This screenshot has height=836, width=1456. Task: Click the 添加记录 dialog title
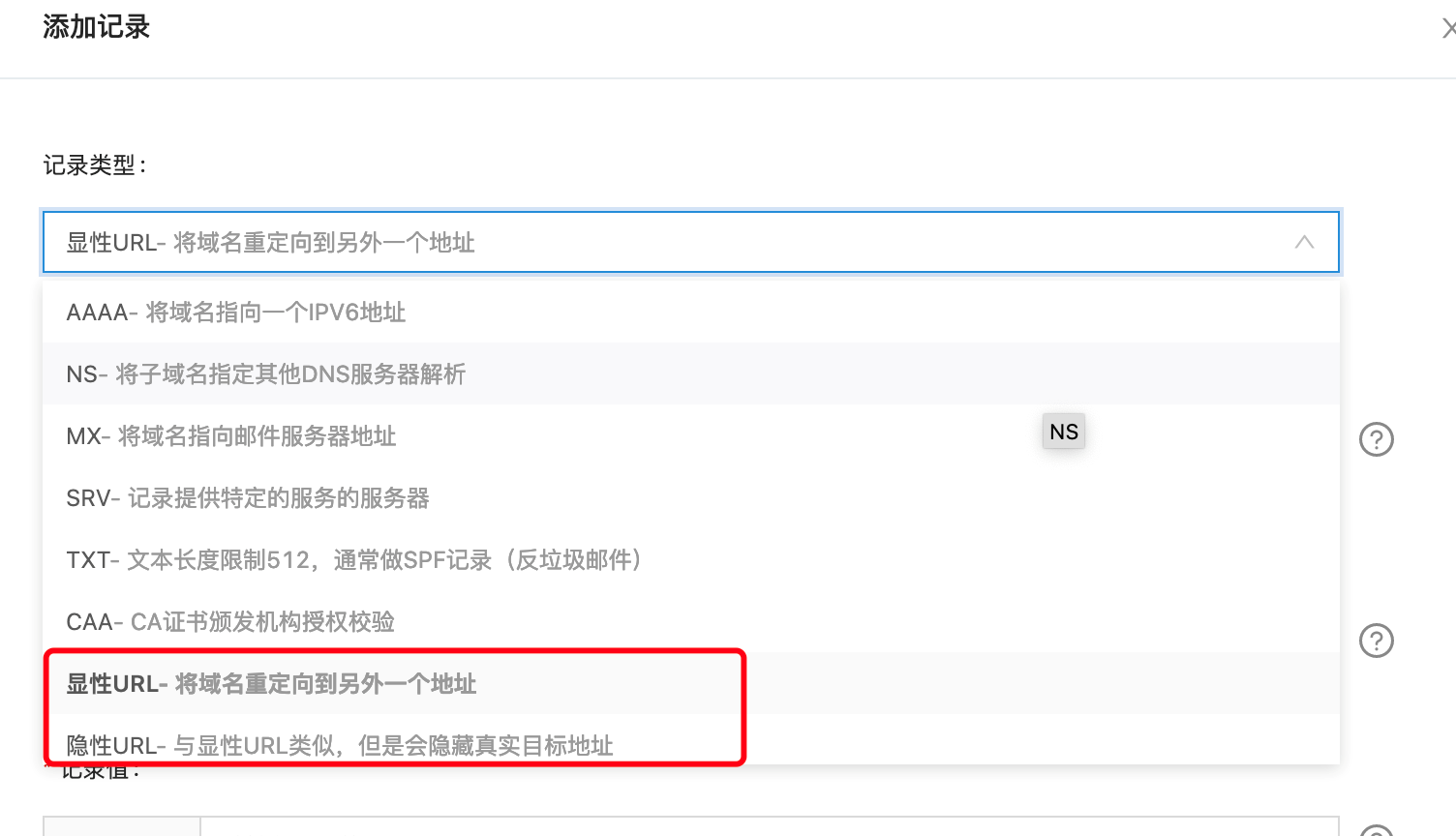coord(97,27)
